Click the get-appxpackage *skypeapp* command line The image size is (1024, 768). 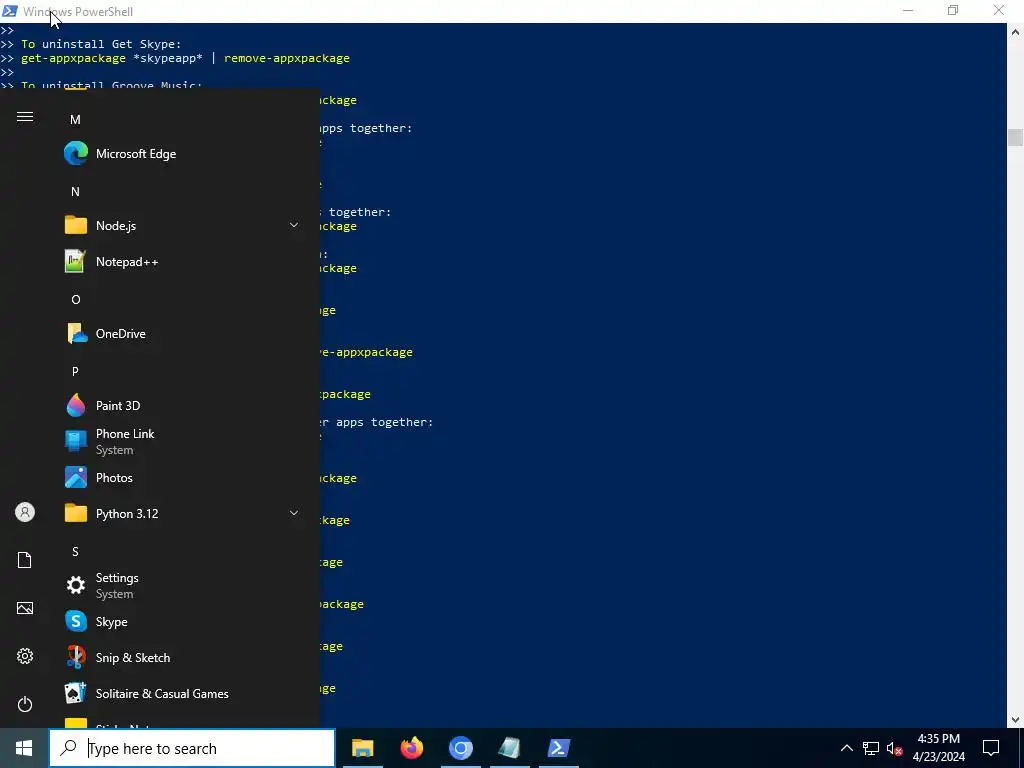tap(185, 58)
